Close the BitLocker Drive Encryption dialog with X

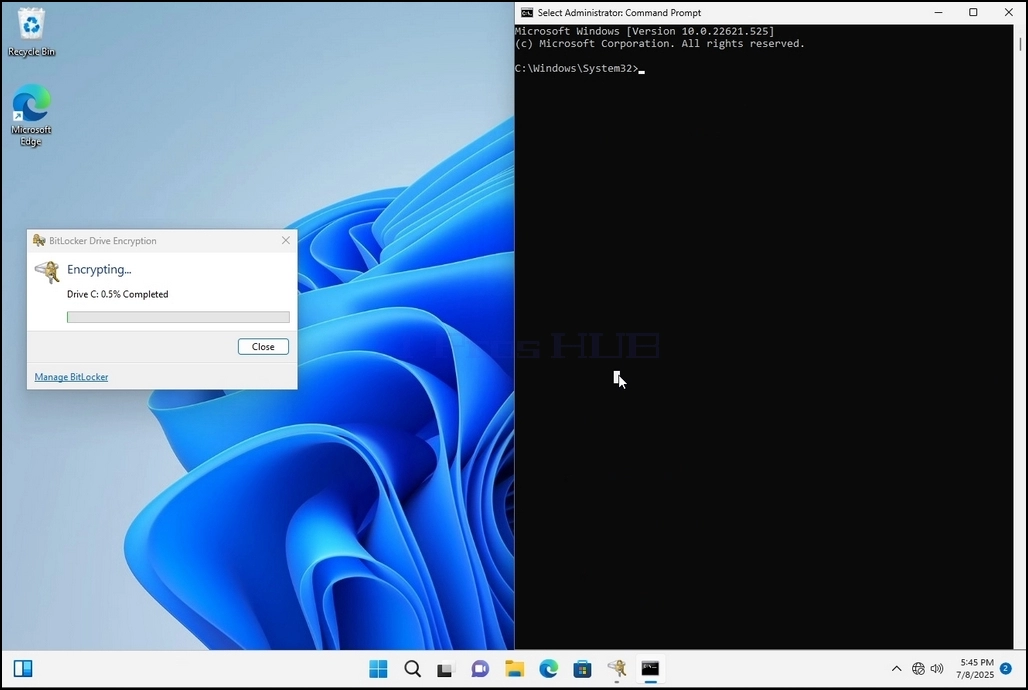click(x=286, y=241)
